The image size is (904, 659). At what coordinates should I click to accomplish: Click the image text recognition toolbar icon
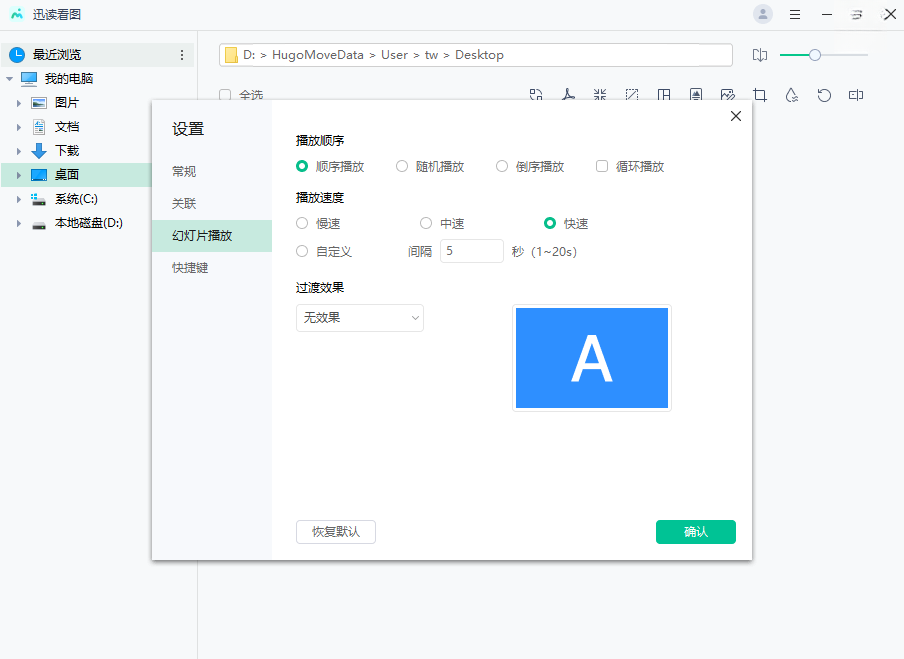696,95
